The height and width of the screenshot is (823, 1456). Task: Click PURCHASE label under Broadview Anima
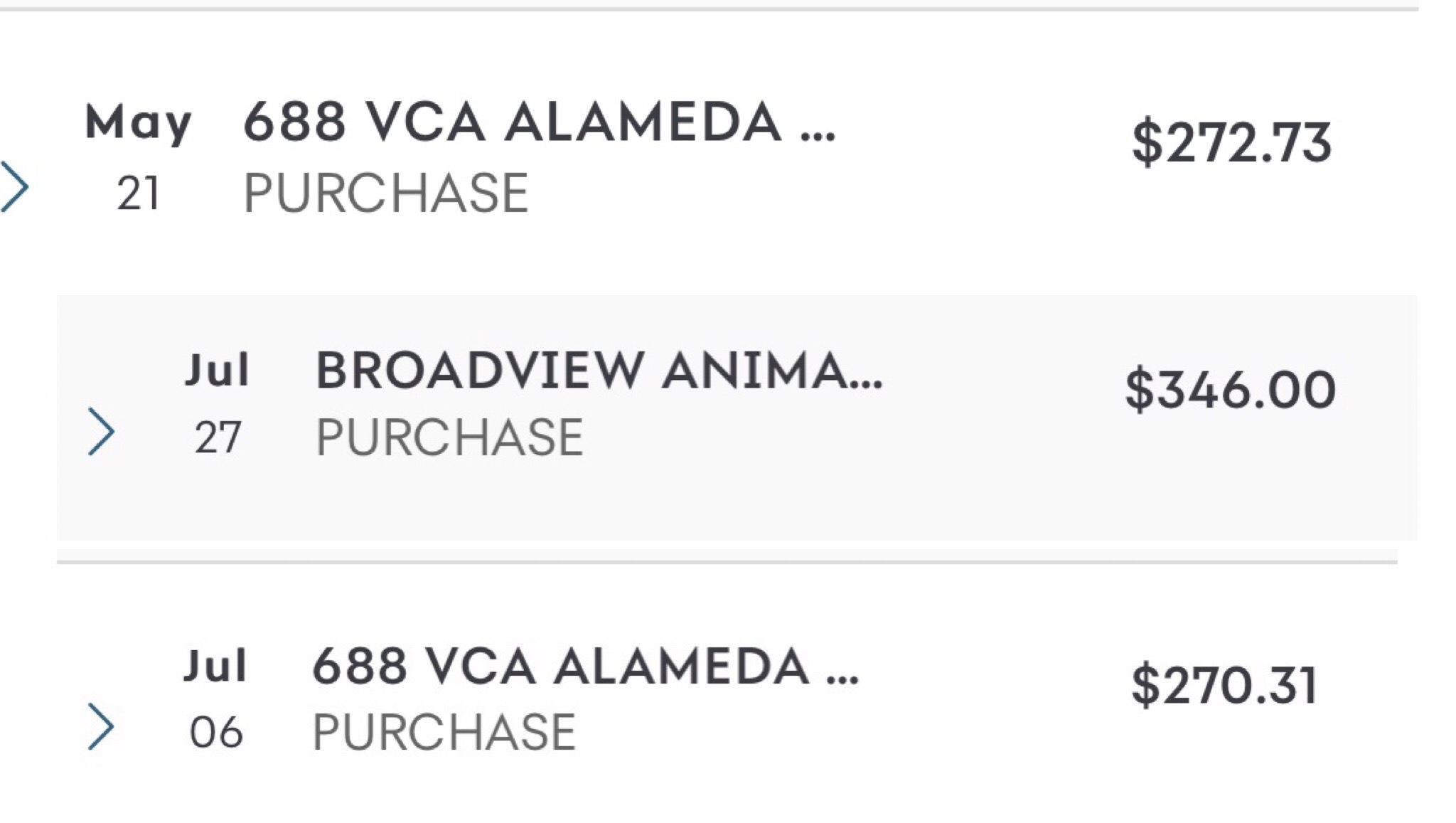[x=449, y=437]
